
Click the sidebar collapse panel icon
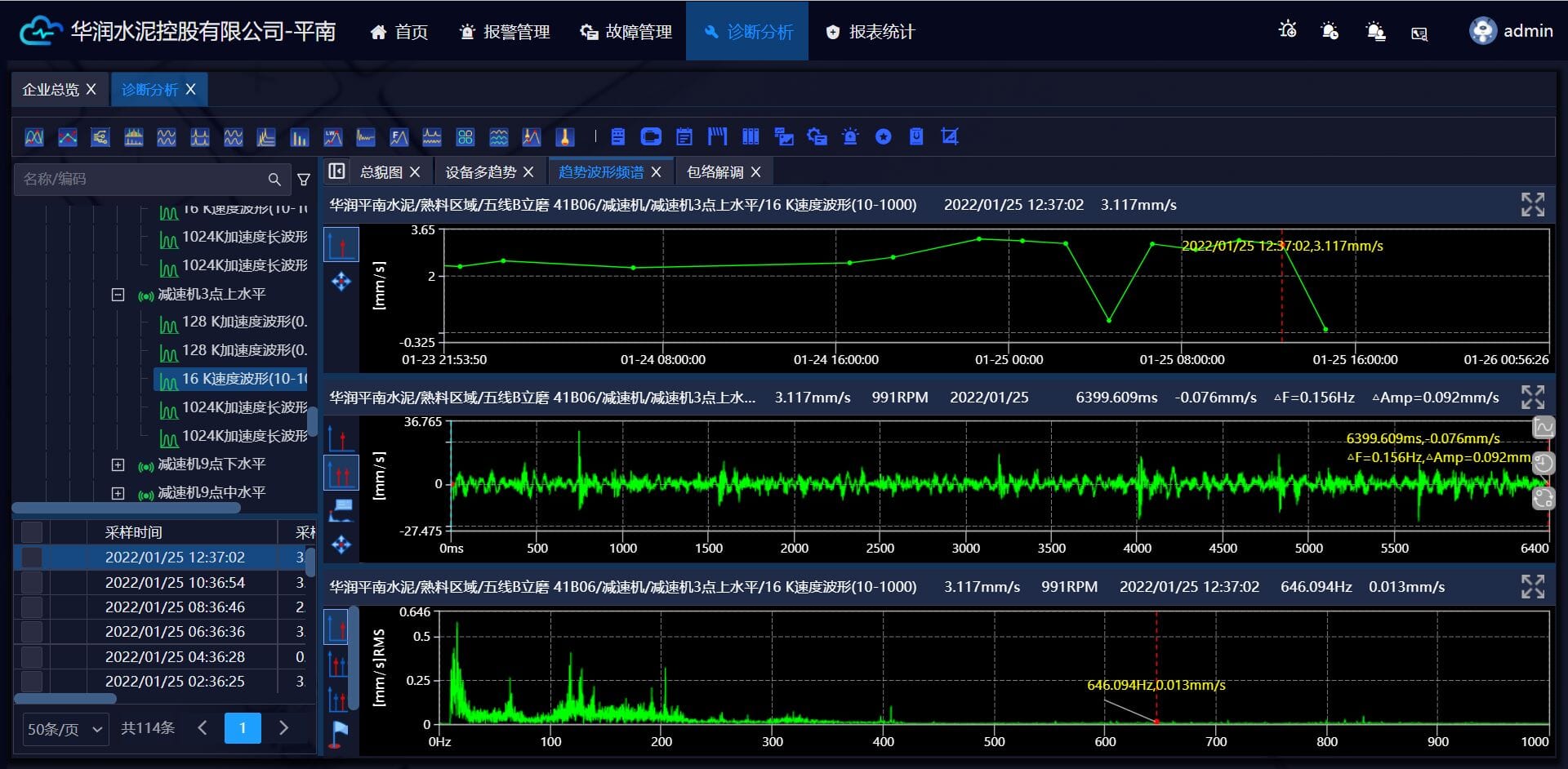coord(336,171)
